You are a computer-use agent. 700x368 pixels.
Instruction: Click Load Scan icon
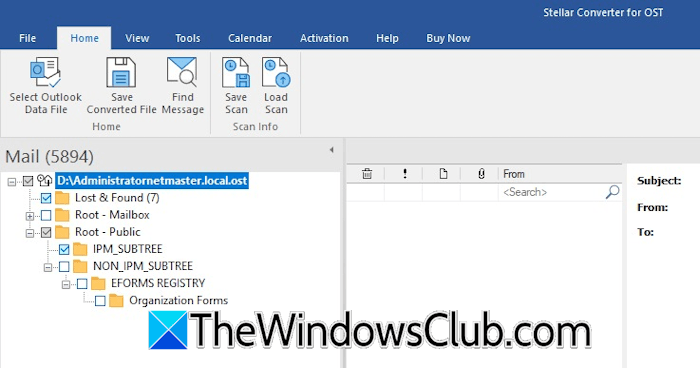[275, 72]
